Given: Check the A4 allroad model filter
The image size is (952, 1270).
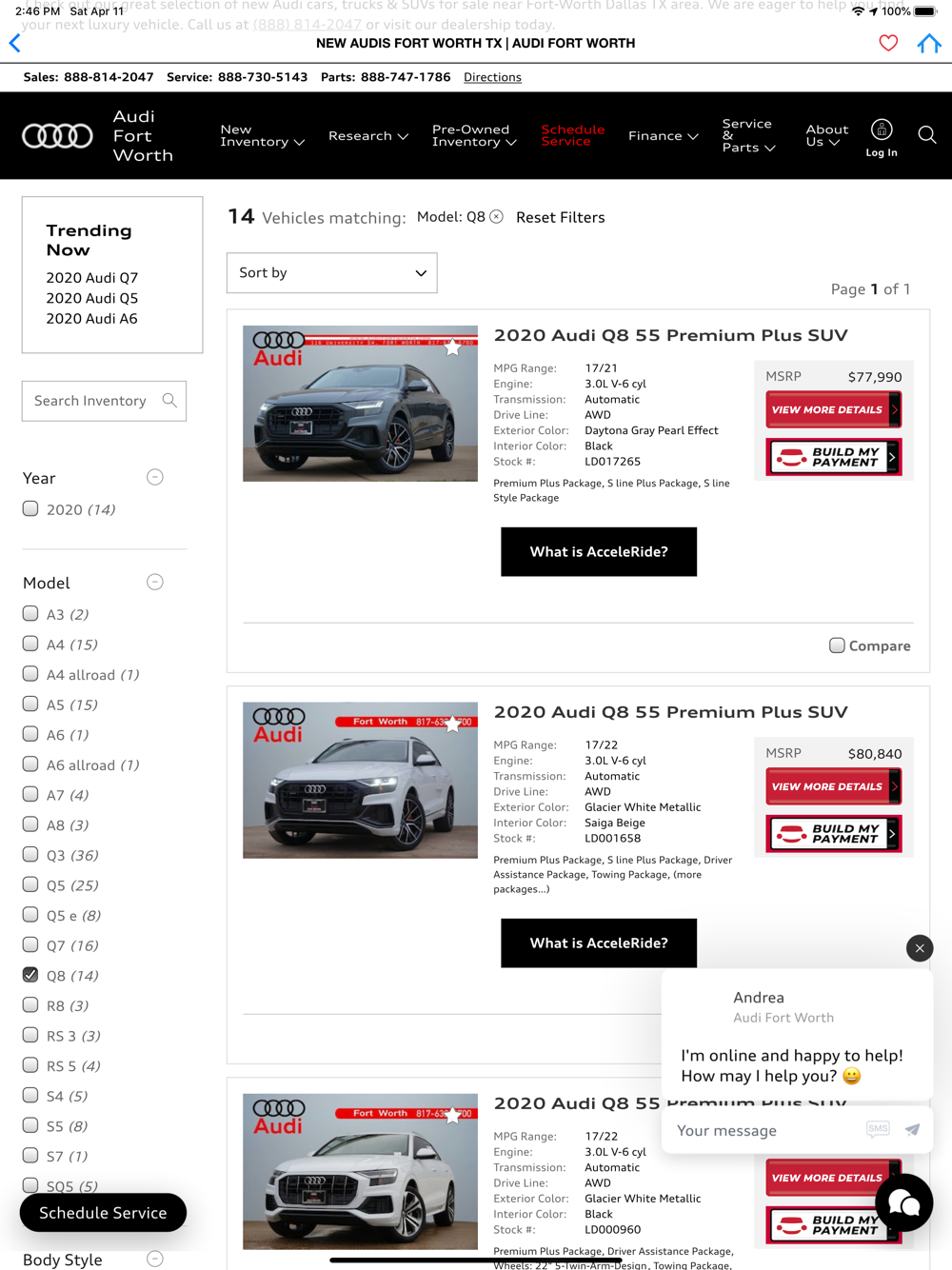Looking at the screenshot, I should point(30,673).
